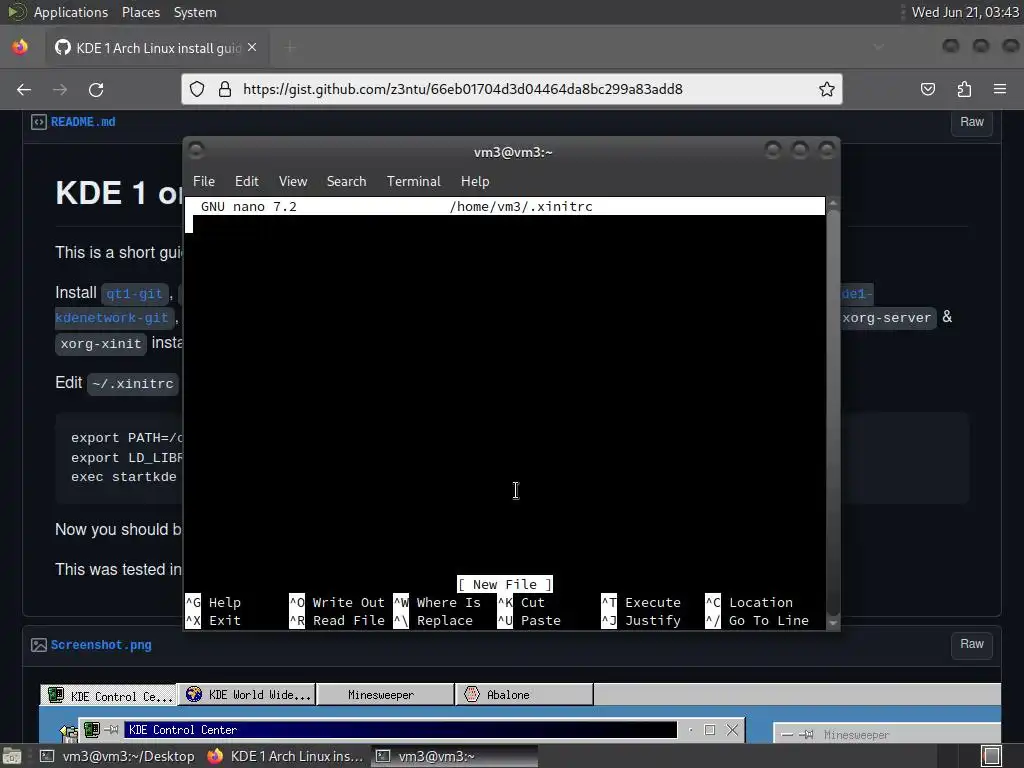Open the terminal Edit menu

247,182
